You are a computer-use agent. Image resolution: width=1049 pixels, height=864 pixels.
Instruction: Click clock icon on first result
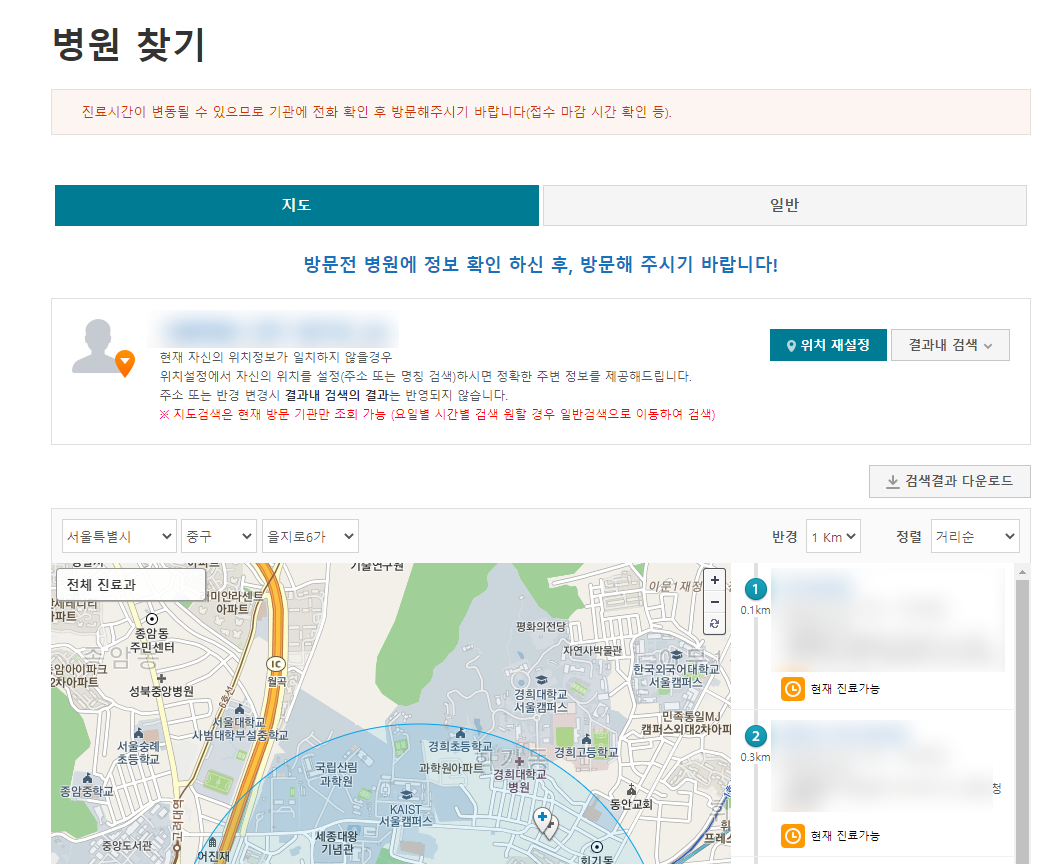(x=793, y=689)
